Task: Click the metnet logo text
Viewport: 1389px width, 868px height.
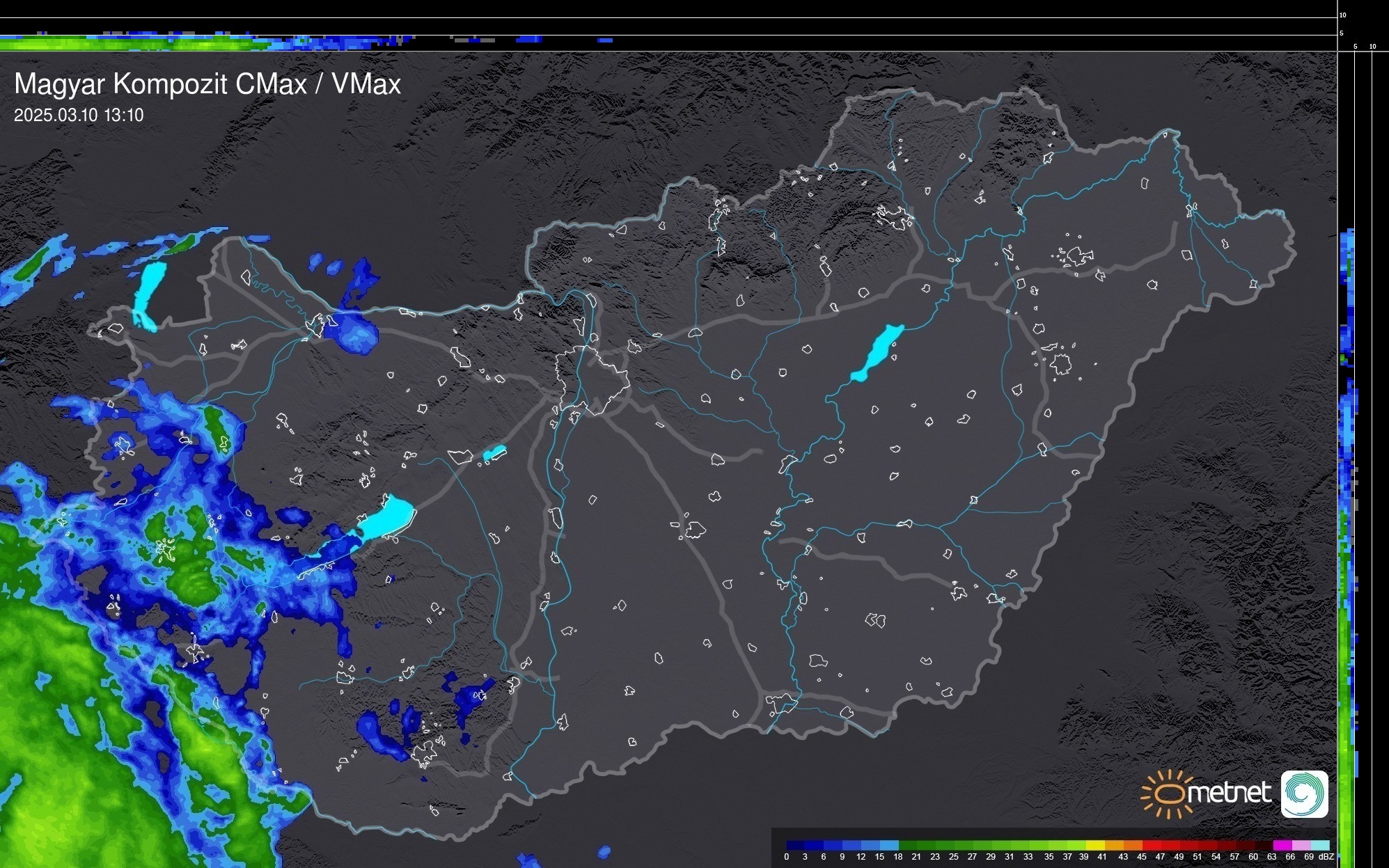Action: click(1229, 793)
